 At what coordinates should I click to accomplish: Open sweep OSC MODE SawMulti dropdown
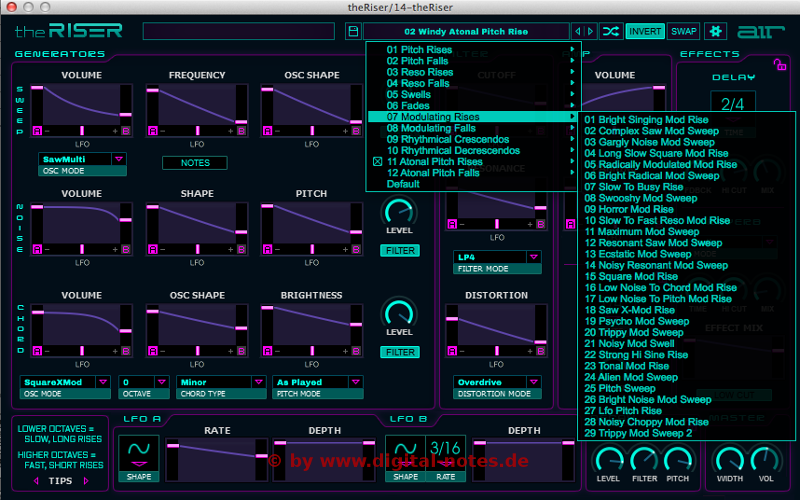(x=82, y=159)
